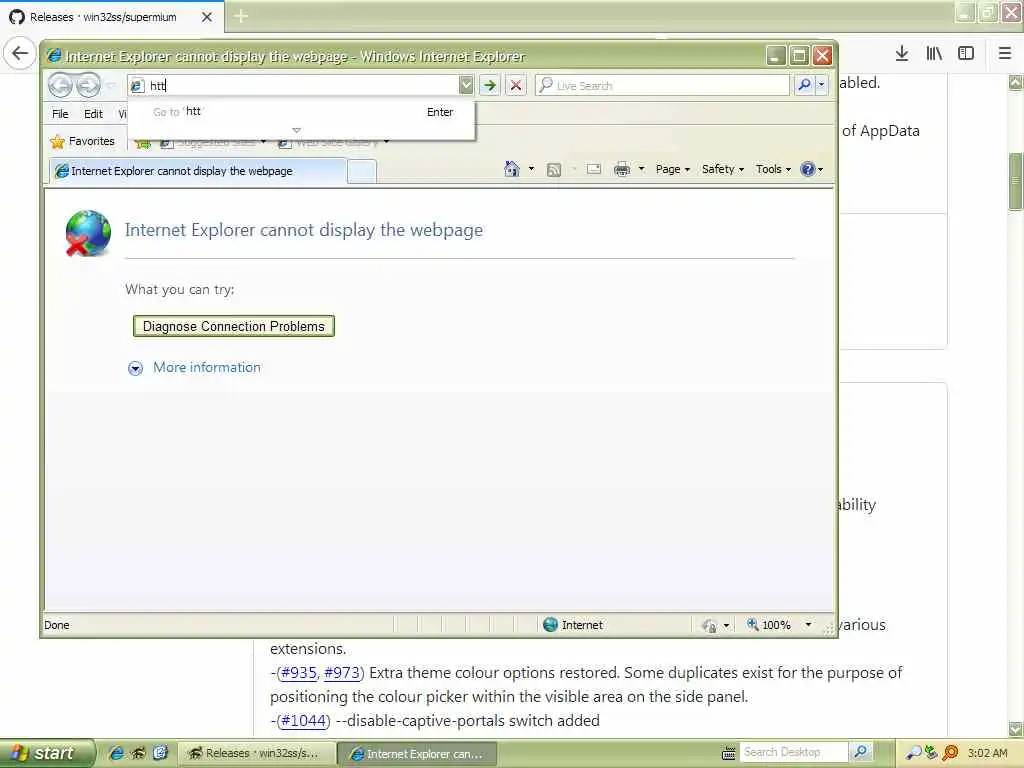Click the blue Help question mark icon

(808, 169)
